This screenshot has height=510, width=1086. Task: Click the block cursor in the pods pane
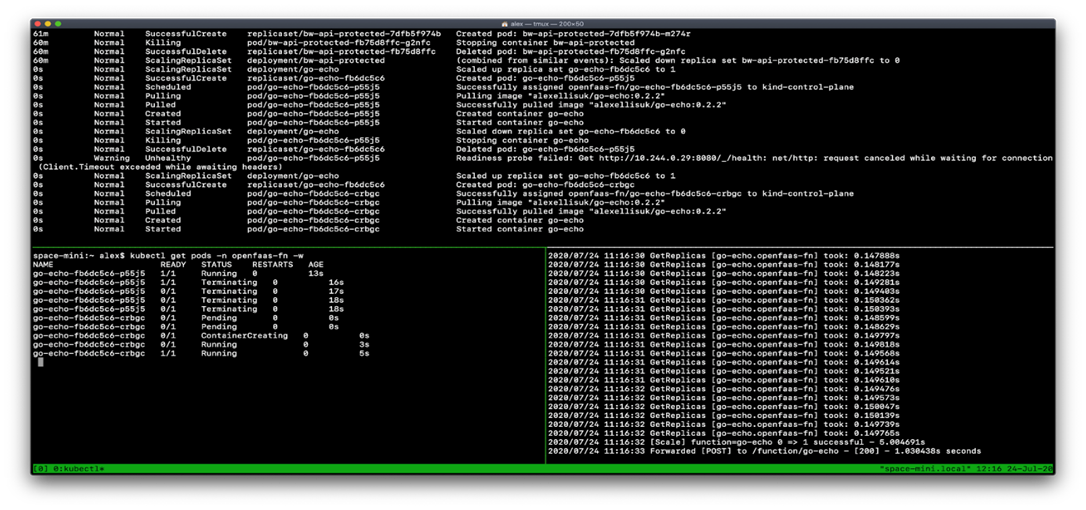point(41,362)
